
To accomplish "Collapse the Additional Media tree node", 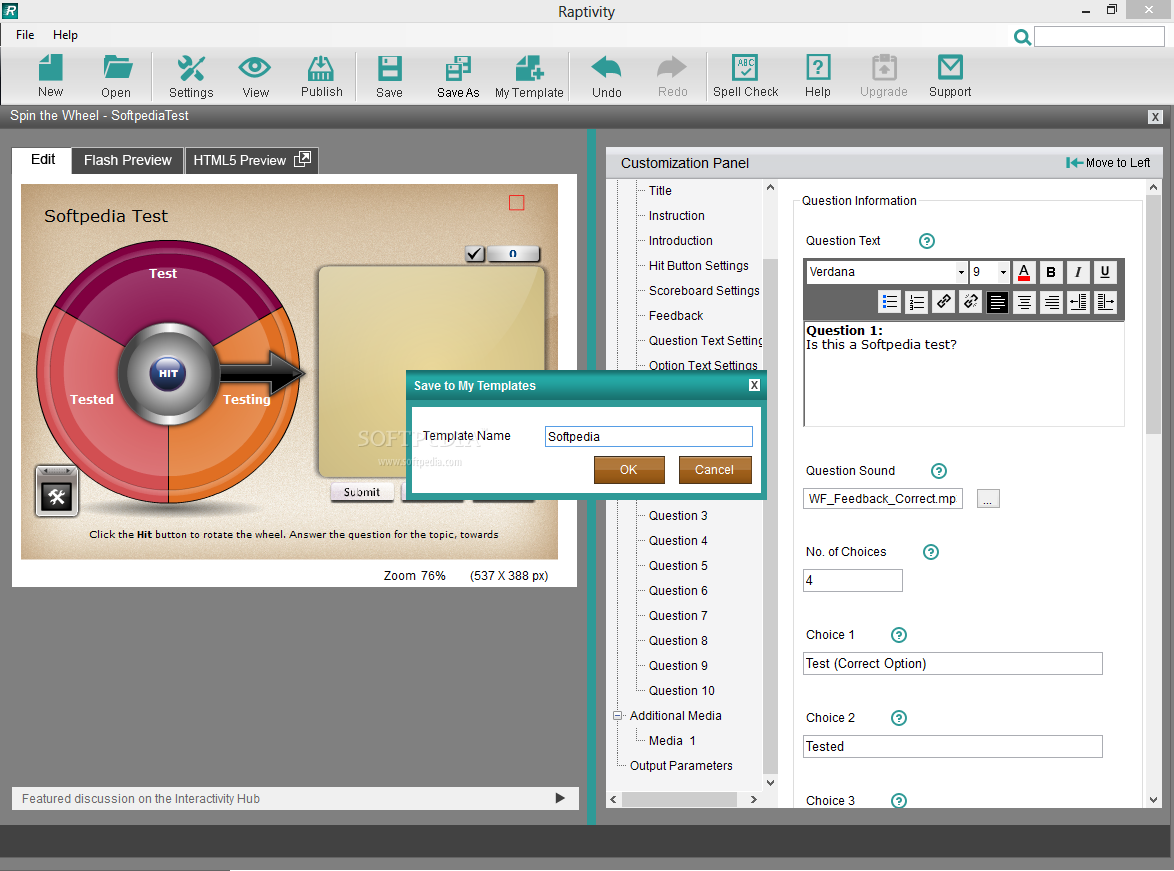I will coord(618,716).
